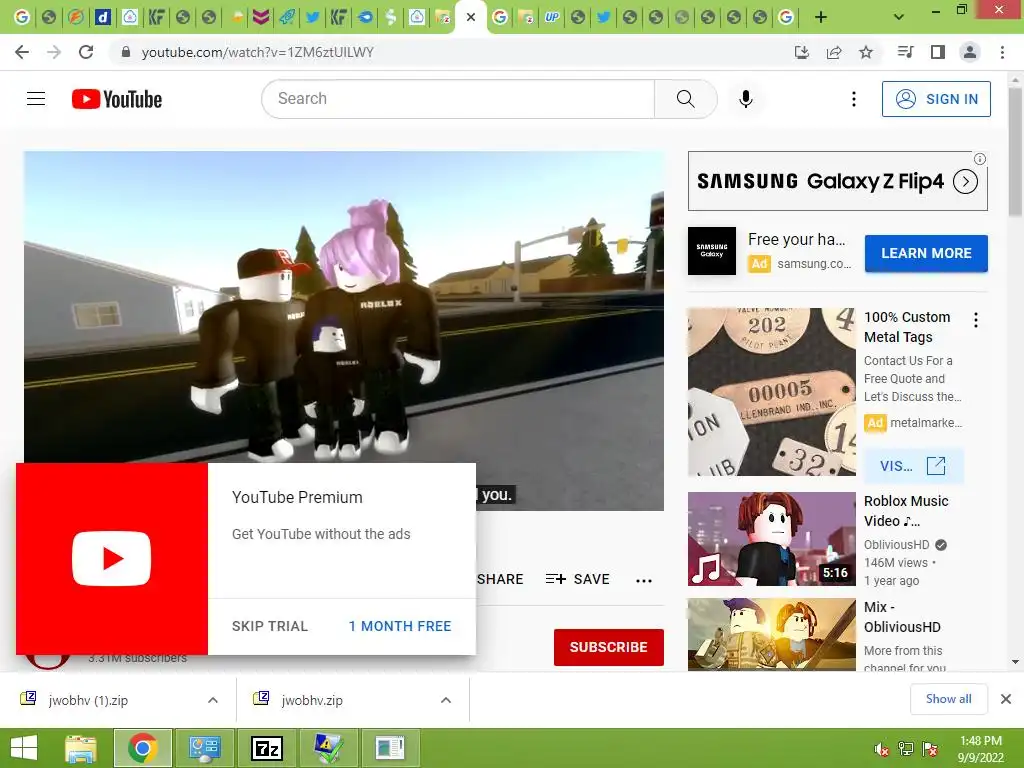This screenshot has height=768, width=1024.
Task: Click the network tray icon
Action: tap(906, 749)
